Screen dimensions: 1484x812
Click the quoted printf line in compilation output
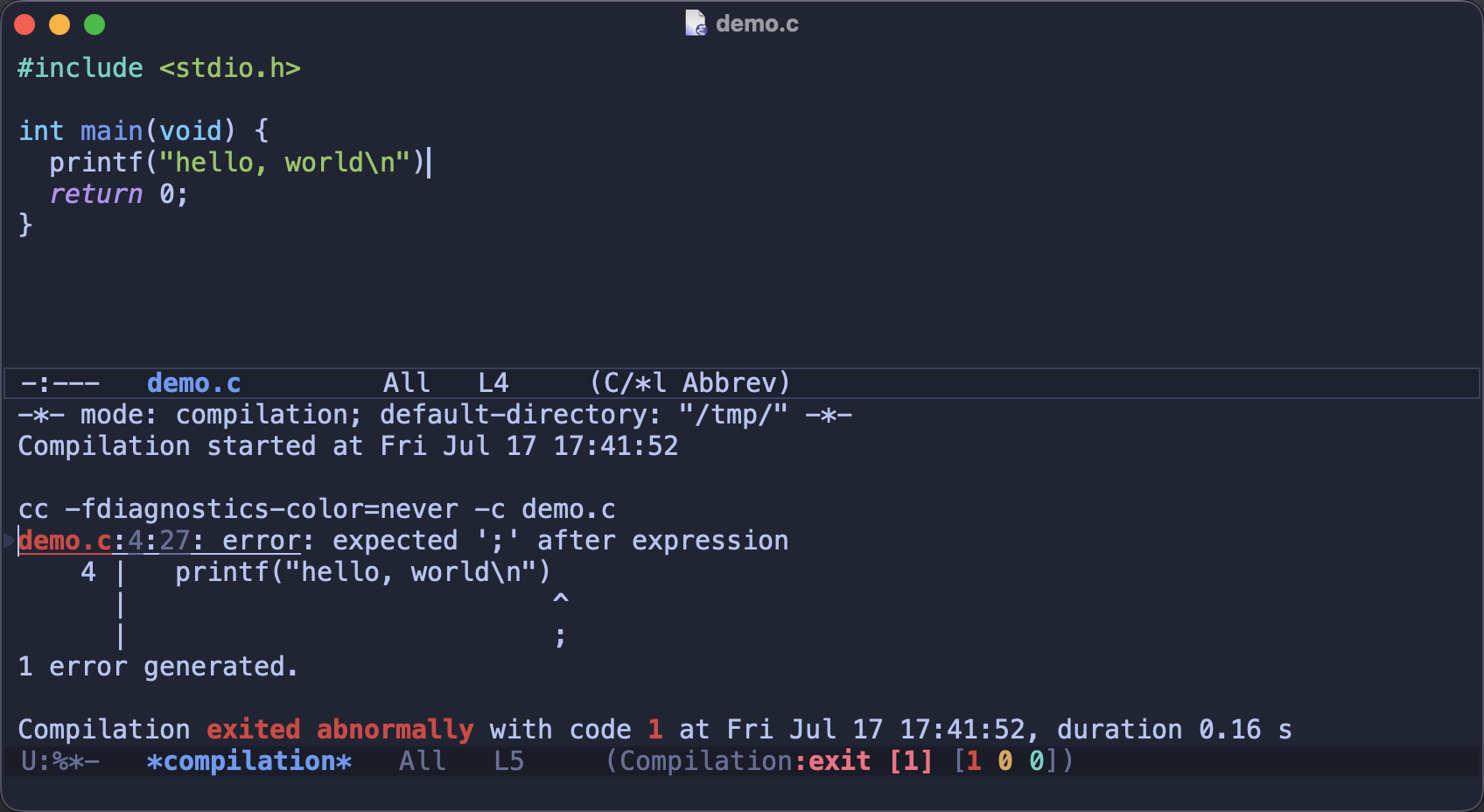click(x=363, y=572)
